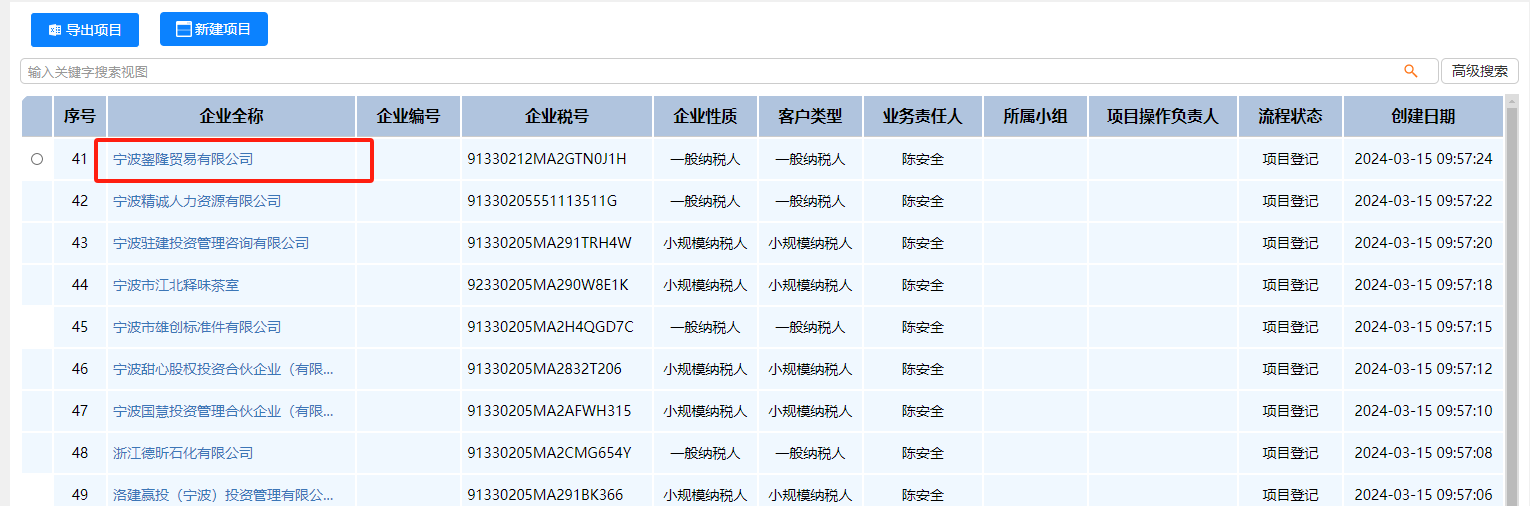Click 小规模纳税人 客户类型 in row 46

[810, 369]
